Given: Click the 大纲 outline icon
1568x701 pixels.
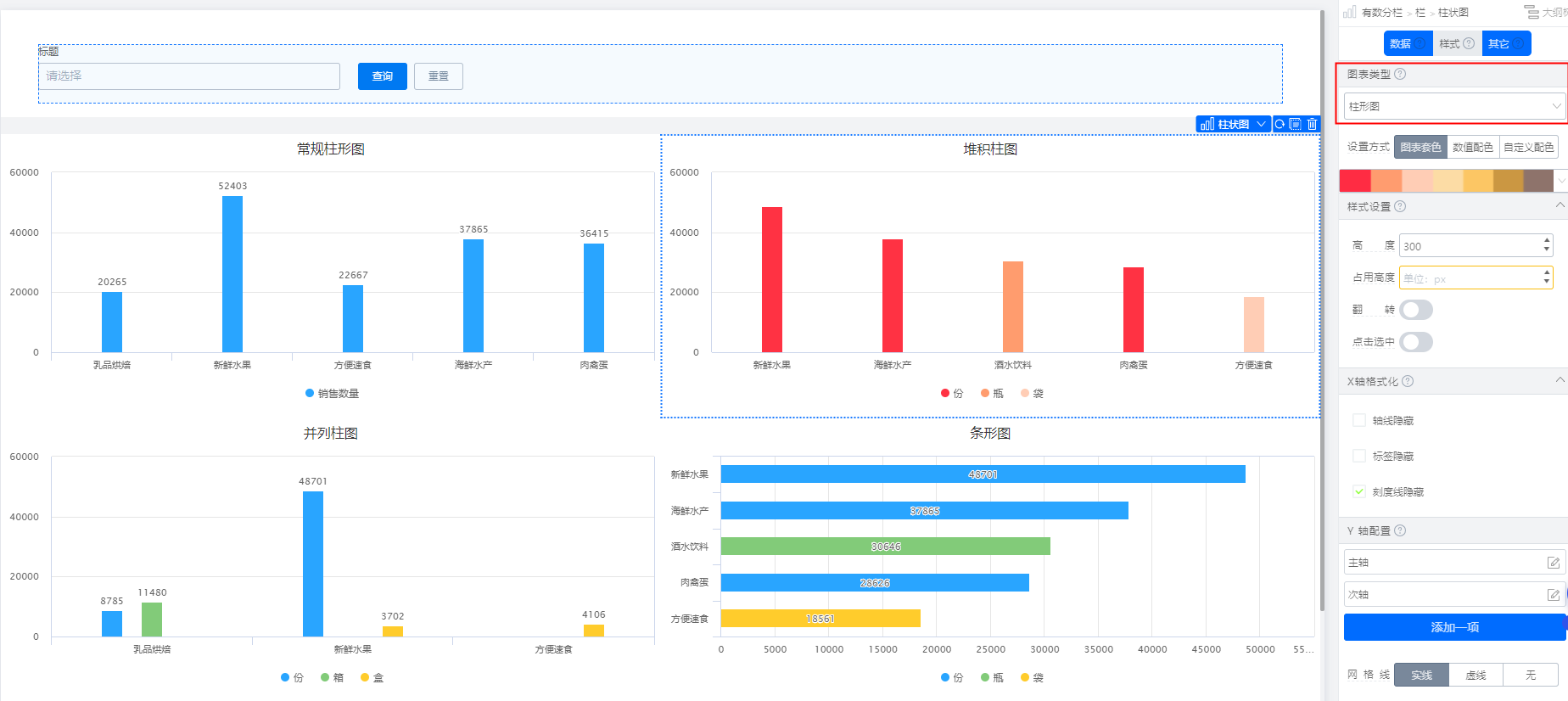Looking at the screenshot, I should pos(1532,12).
